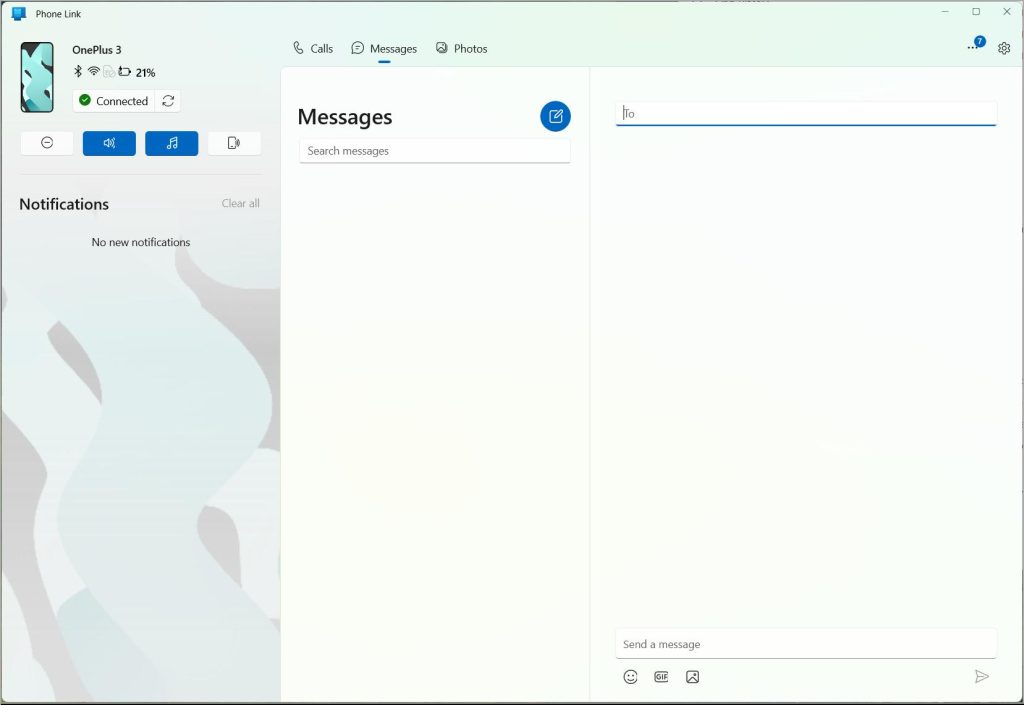Open Phone Link settings via the gear icon
1024x705 pixels.
[x=1003, y=48]
